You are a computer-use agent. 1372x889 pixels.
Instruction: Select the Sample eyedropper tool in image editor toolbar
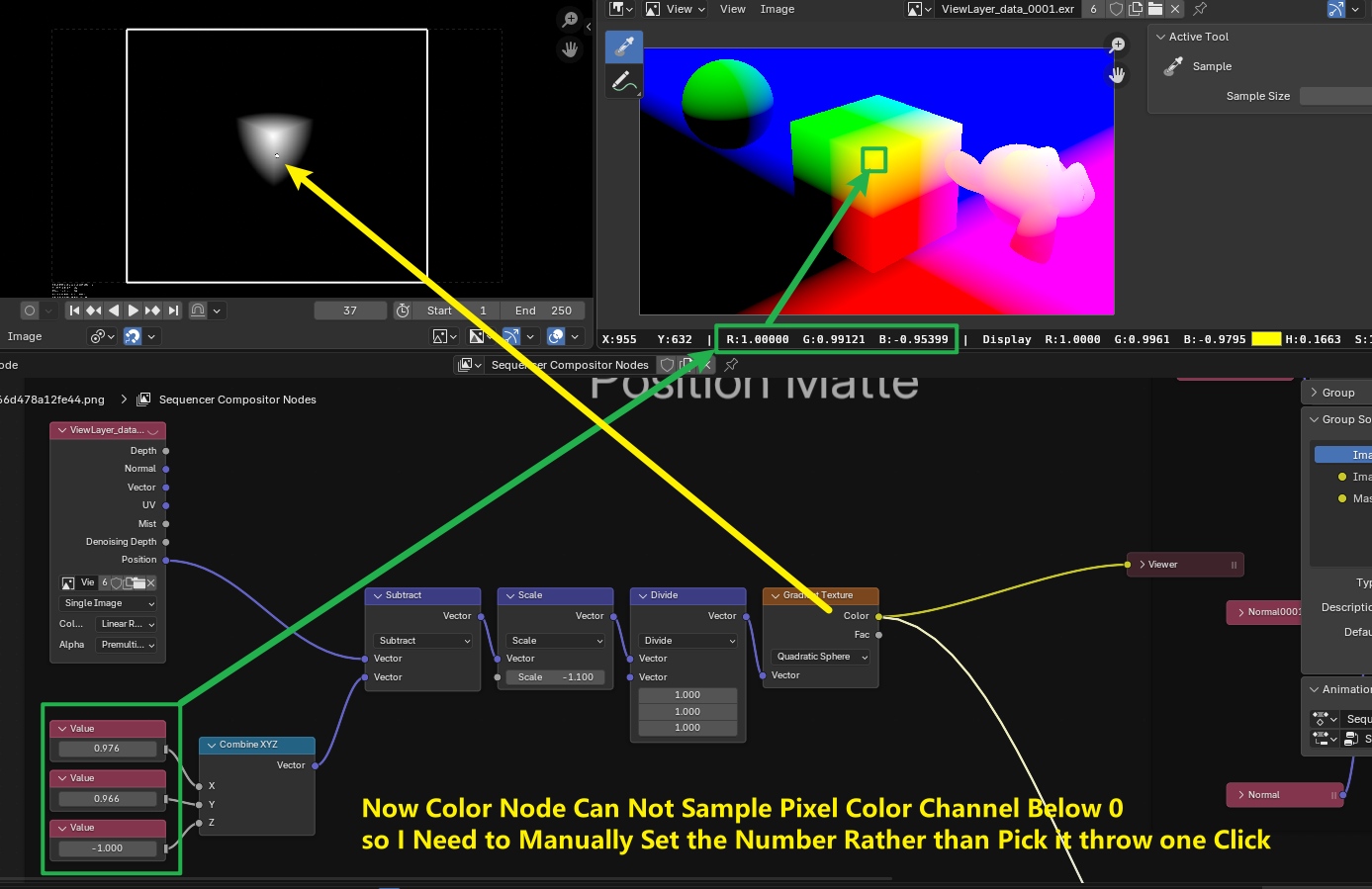624,45
